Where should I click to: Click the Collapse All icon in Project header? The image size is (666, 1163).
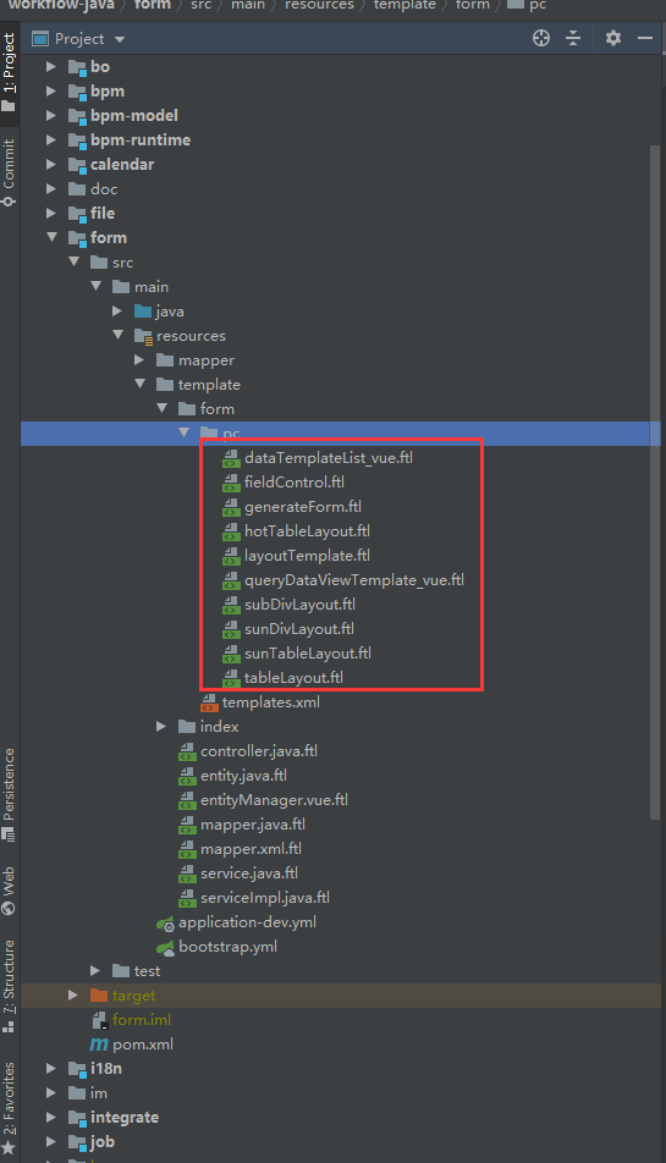573,39
